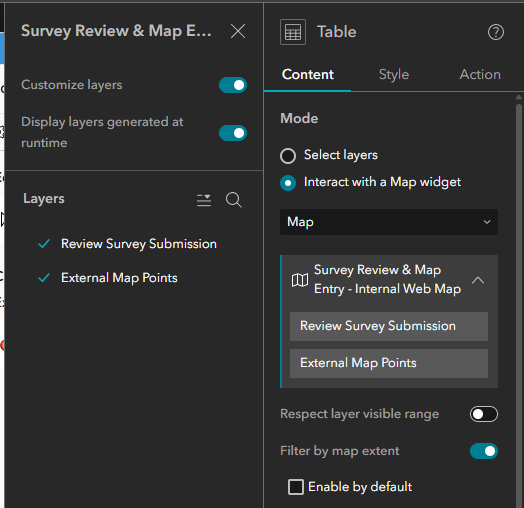Click Review Survey Submission layer button
Image resolution: width=524 pixels, height=508 pixels.
(x=389, y=326)
